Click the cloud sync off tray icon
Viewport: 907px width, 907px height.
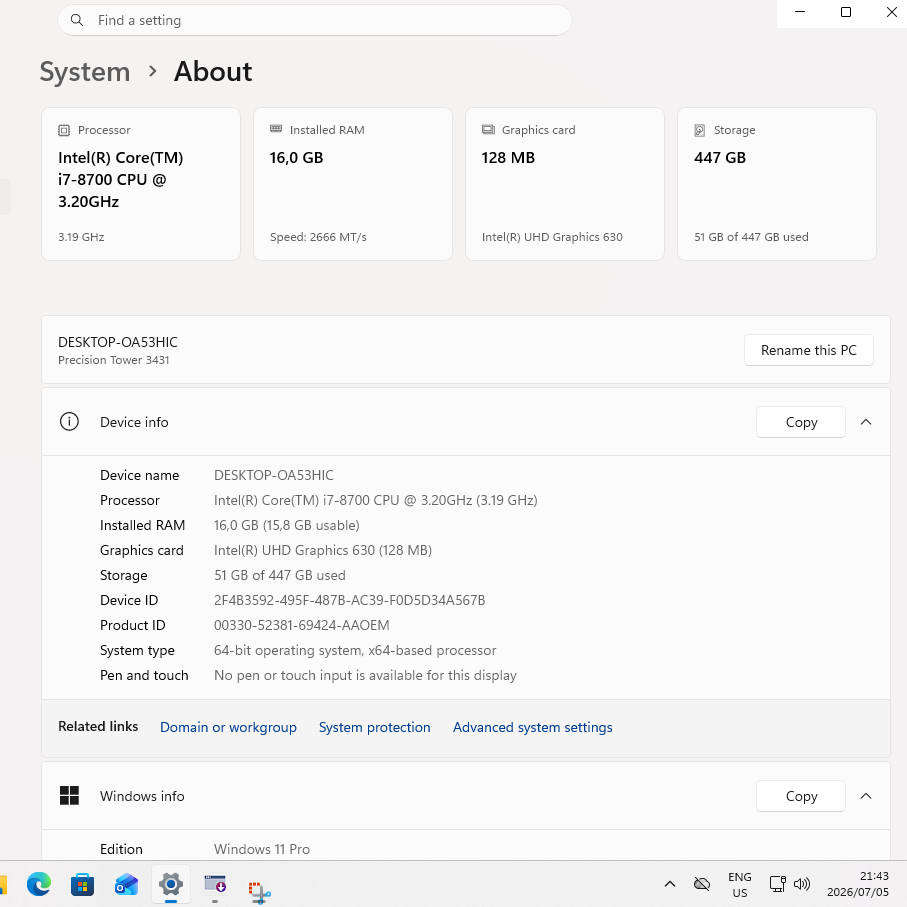[x=702, y=884]
